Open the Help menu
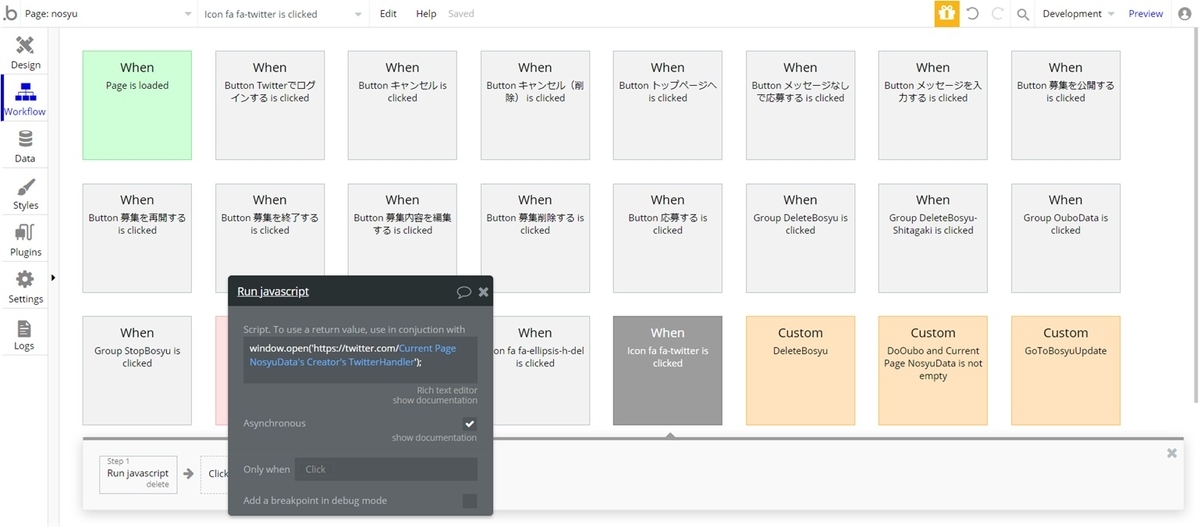 click(426, 14)
